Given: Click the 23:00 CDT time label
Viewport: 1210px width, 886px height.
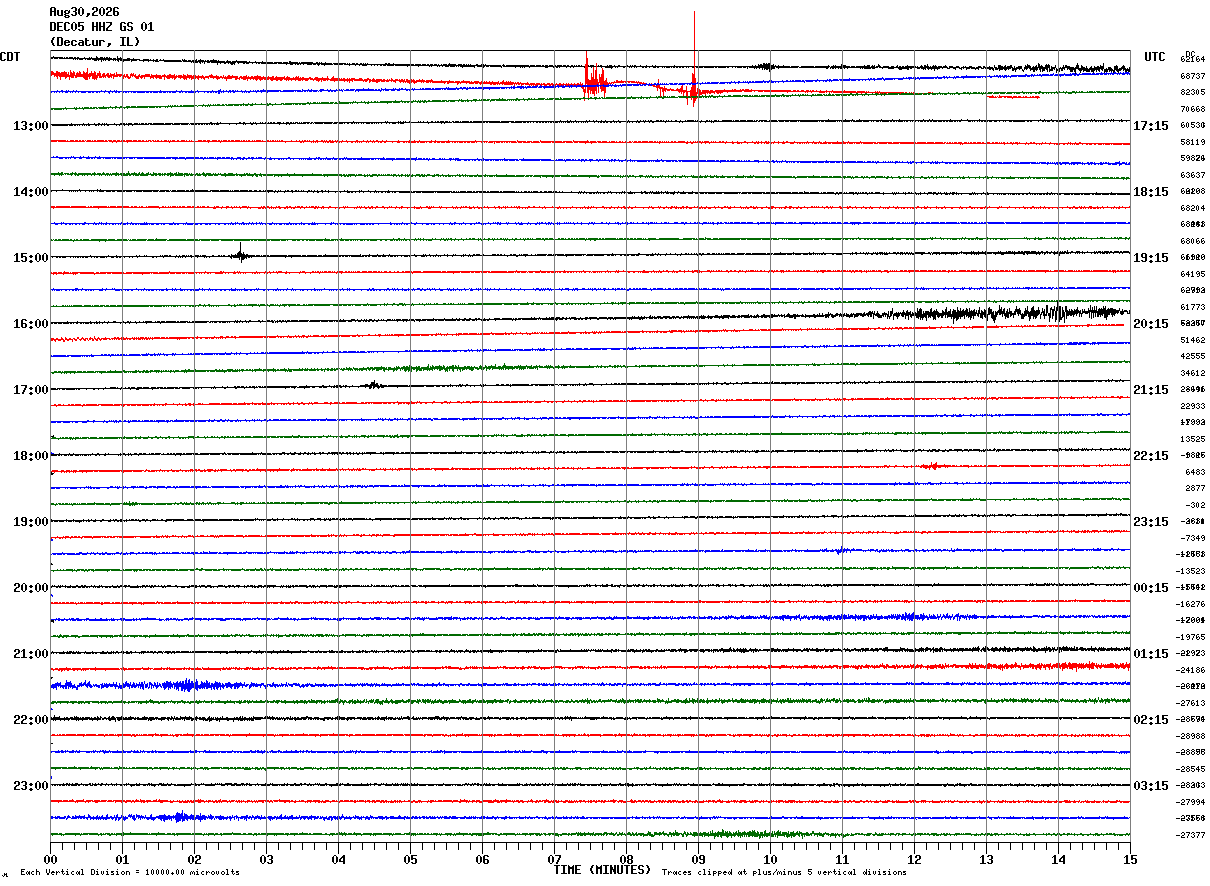Looking at the screenshot, I should click(x=30, y=786).
